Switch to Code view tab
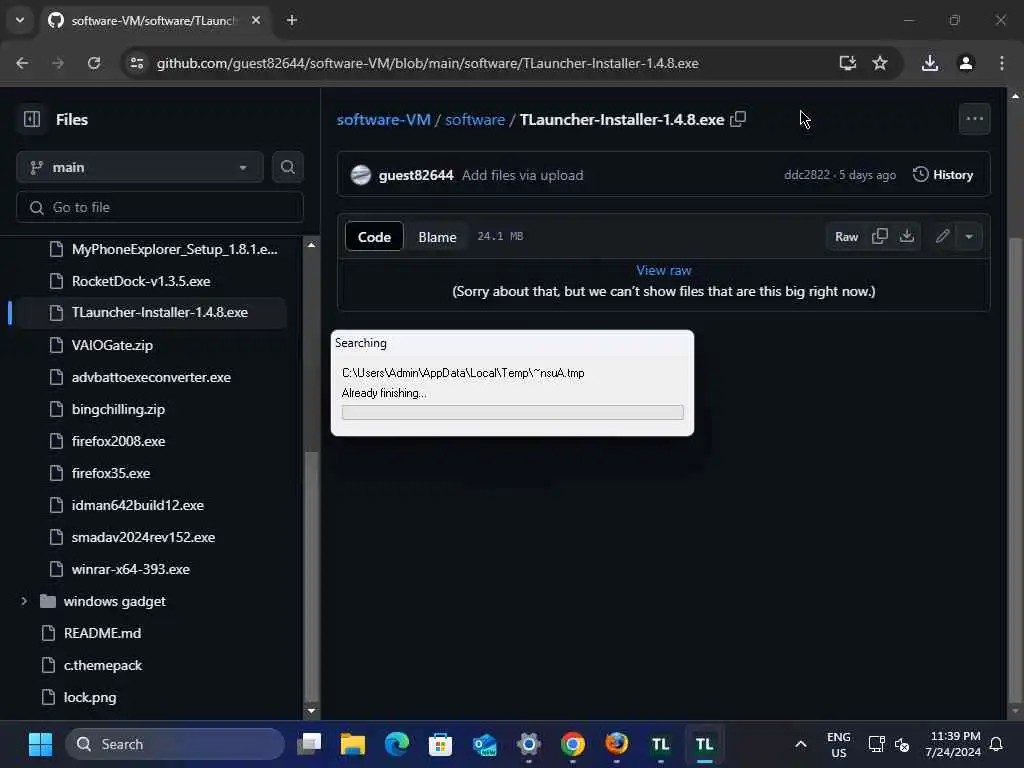Screen dimensions: 1024x768 click(374, 236)
